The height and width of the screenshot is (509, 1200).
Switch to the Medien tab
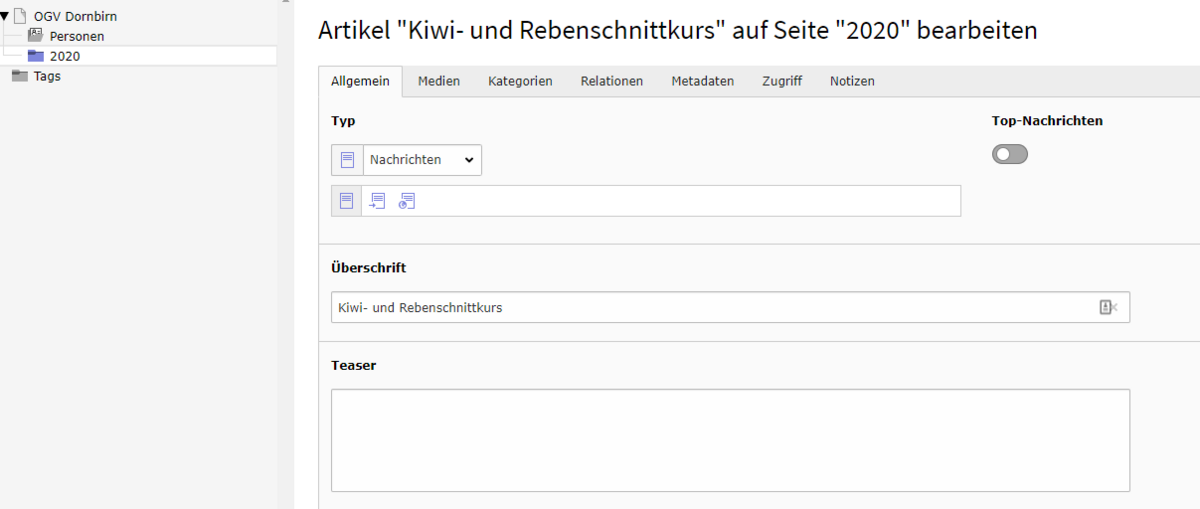tap(439, 82)
